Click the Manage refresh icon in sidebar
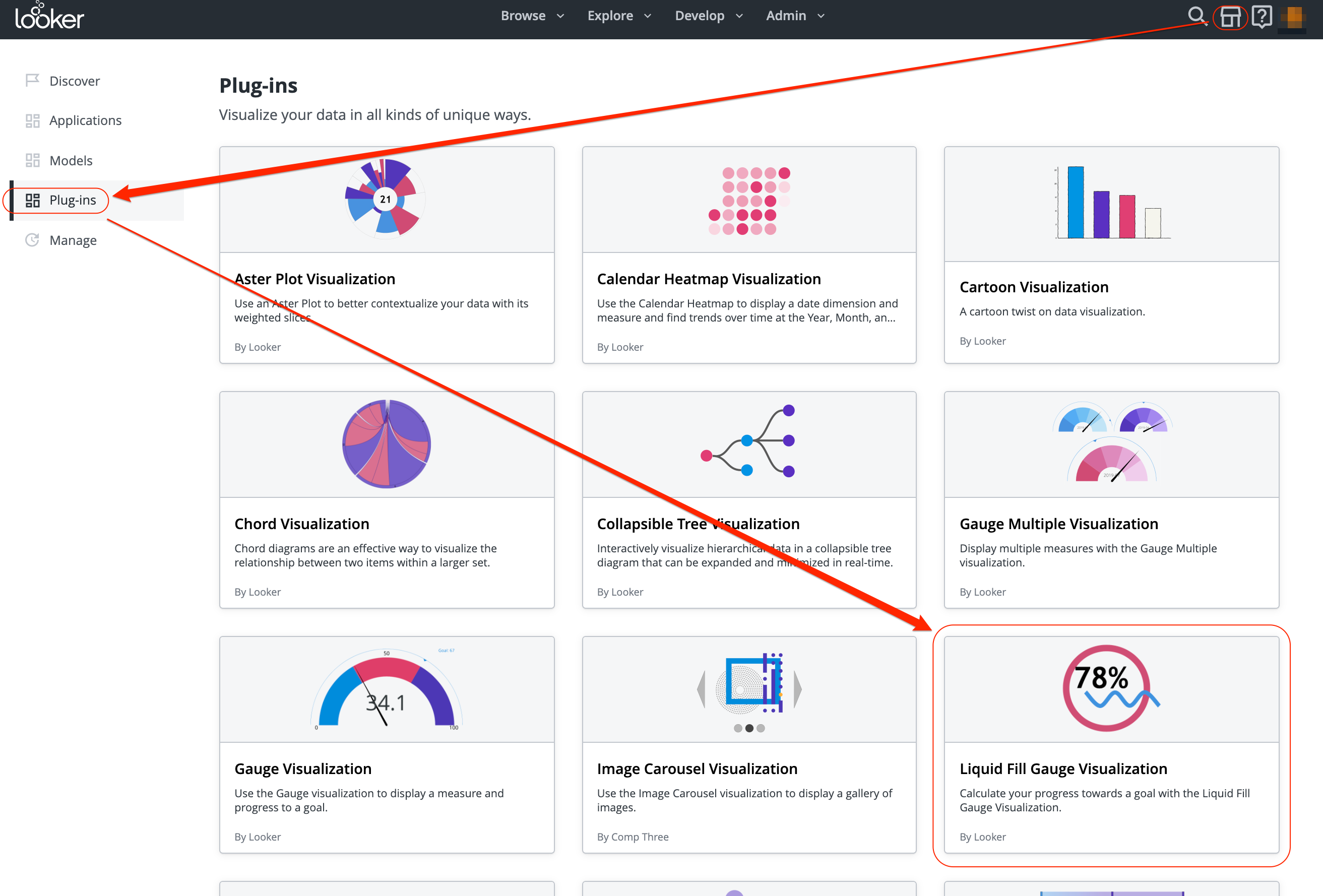The width and height of the screenshot is (1323, 896). click(x=32, y=240)
